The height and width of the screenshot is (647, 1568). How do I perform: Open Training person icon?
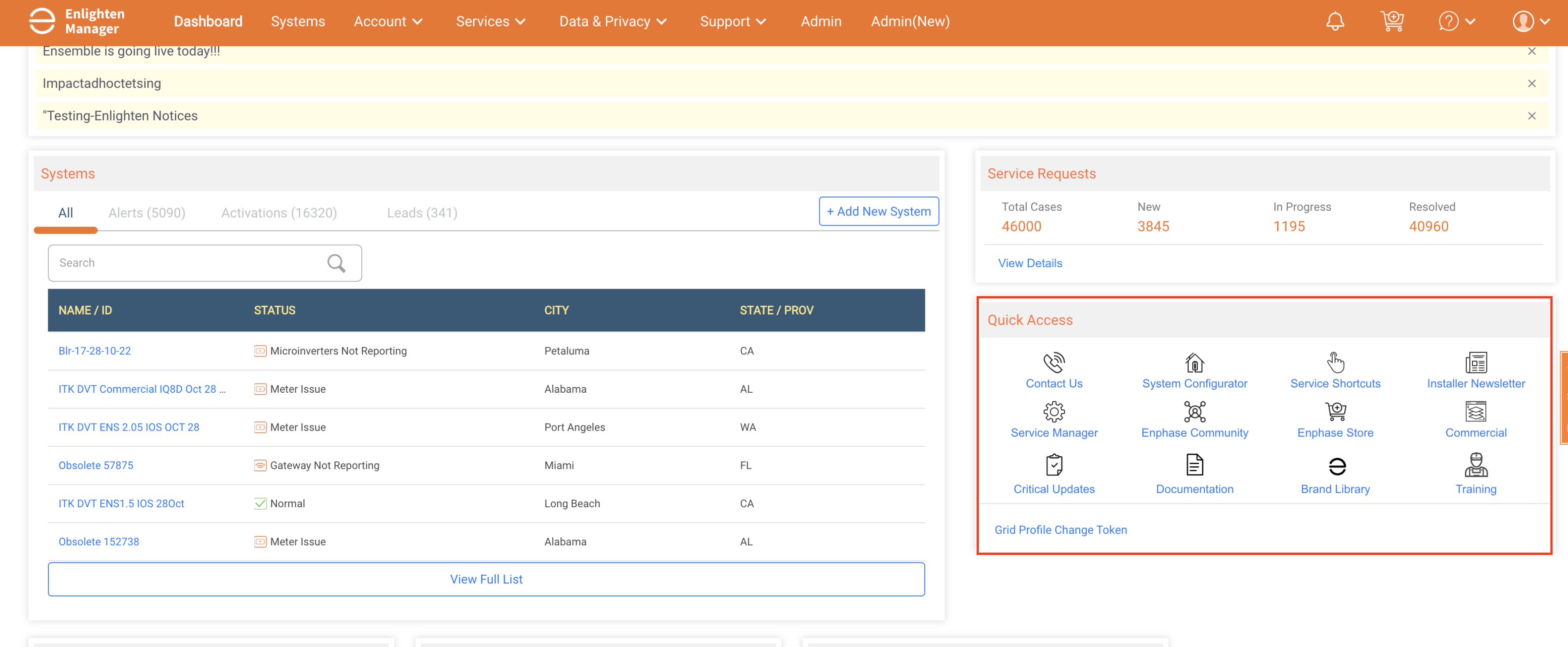click(x=1475, y=465)
